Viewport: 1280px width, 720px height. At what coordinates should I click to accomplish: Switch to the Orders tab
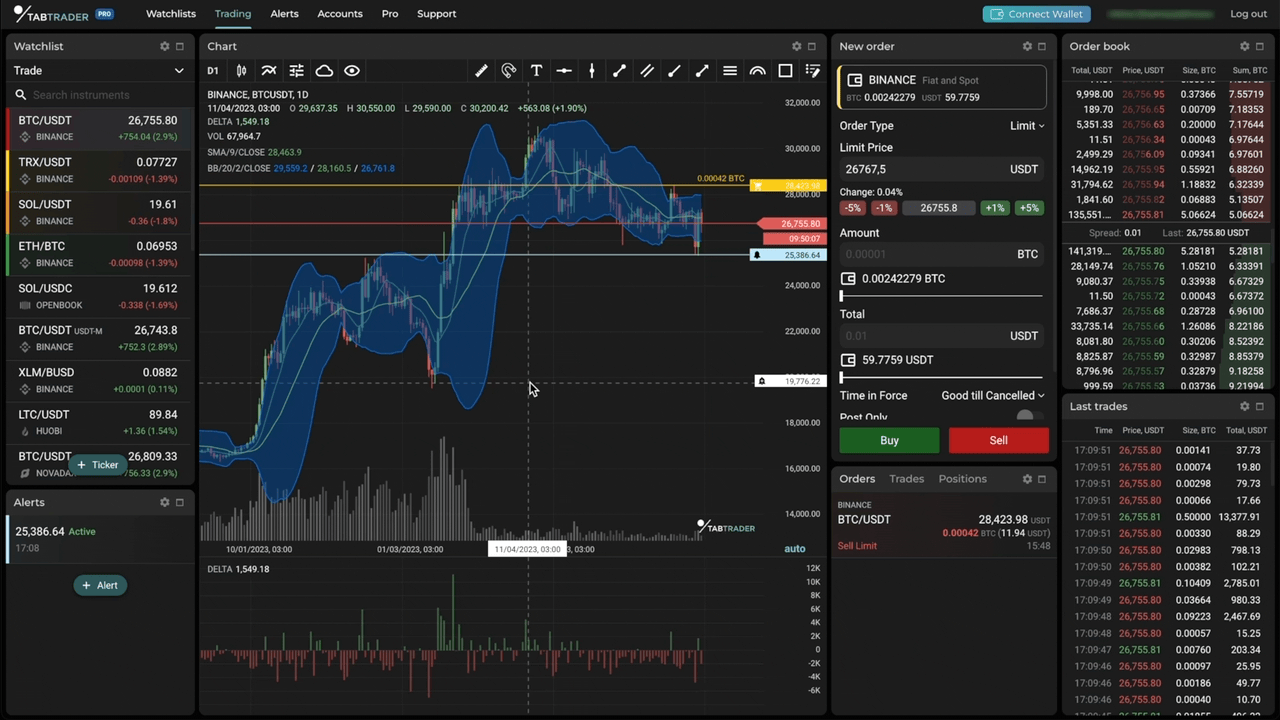857,479
